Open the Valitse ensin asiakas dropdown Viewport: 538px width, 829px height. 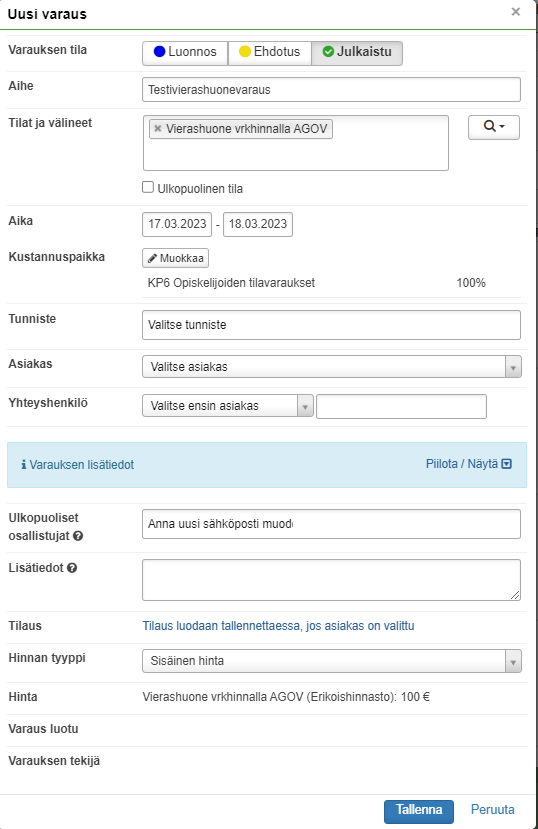pyautogui.click(x=228, y=406)
